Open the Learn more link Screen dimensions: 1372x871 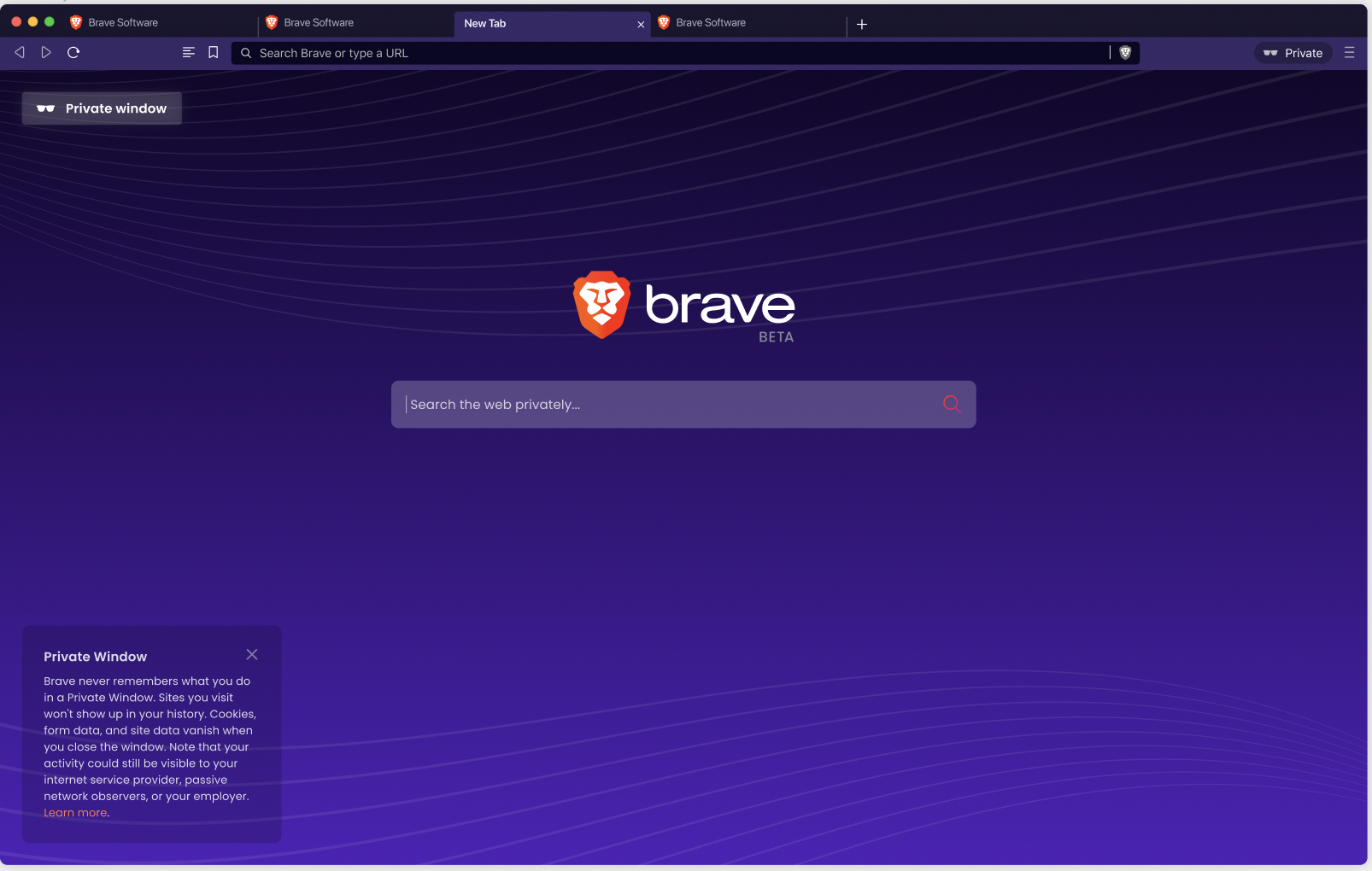click(x=74, y=812)
